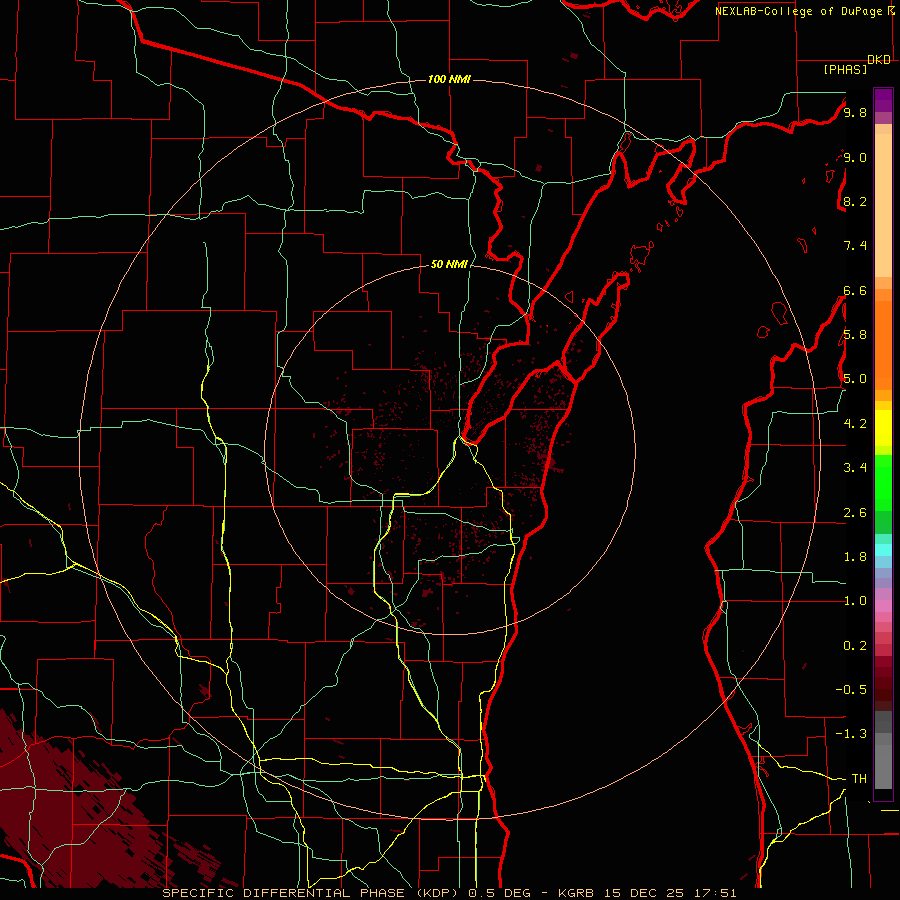The width and height of the screenshot is (900, 900).
Task: Click the [PHAS] product label
Action: pyautogui.click(x=845, y=69)
